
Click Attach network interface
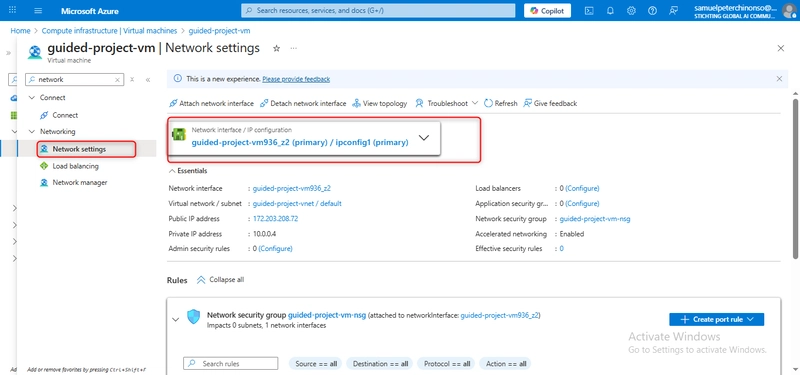tap(211, 104)
